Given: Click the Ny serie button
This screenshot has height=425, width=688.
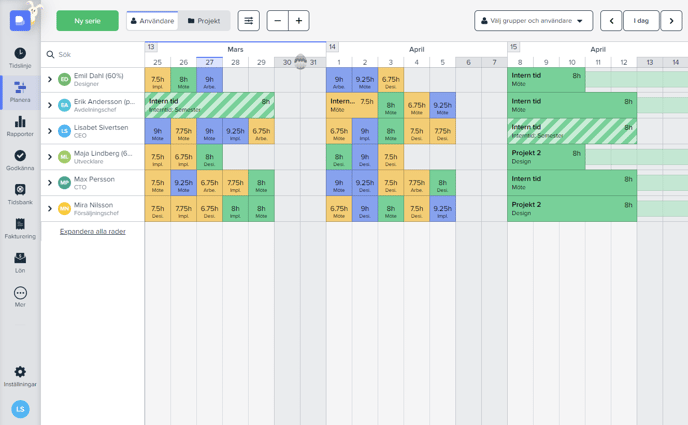Looking at the screenshot, I should pyautogui.click(x=87, y=21).
